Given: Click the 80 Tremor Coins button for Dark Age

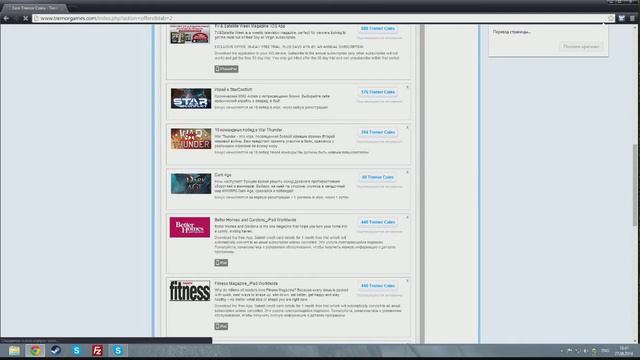Looking at the screenshot, I should (378, 177).
